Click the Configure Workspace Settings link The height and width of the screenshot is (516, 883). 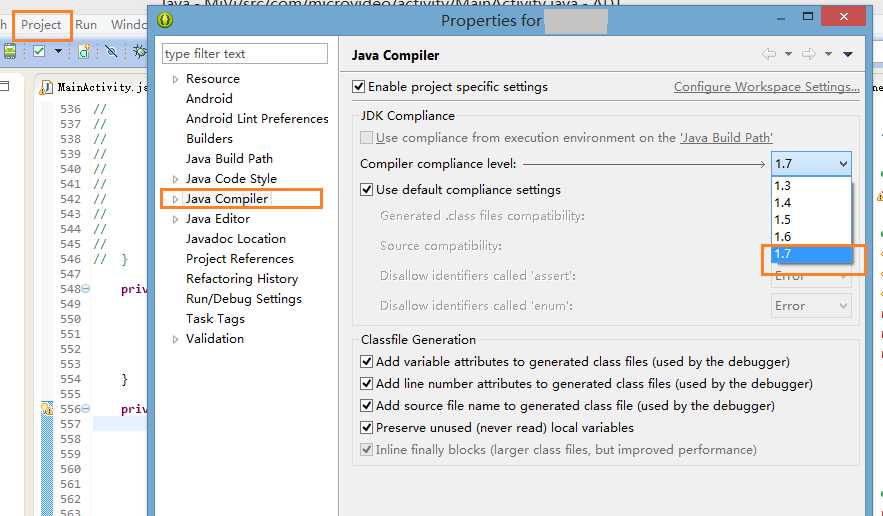pyautogui.click(x=766, y=87)
